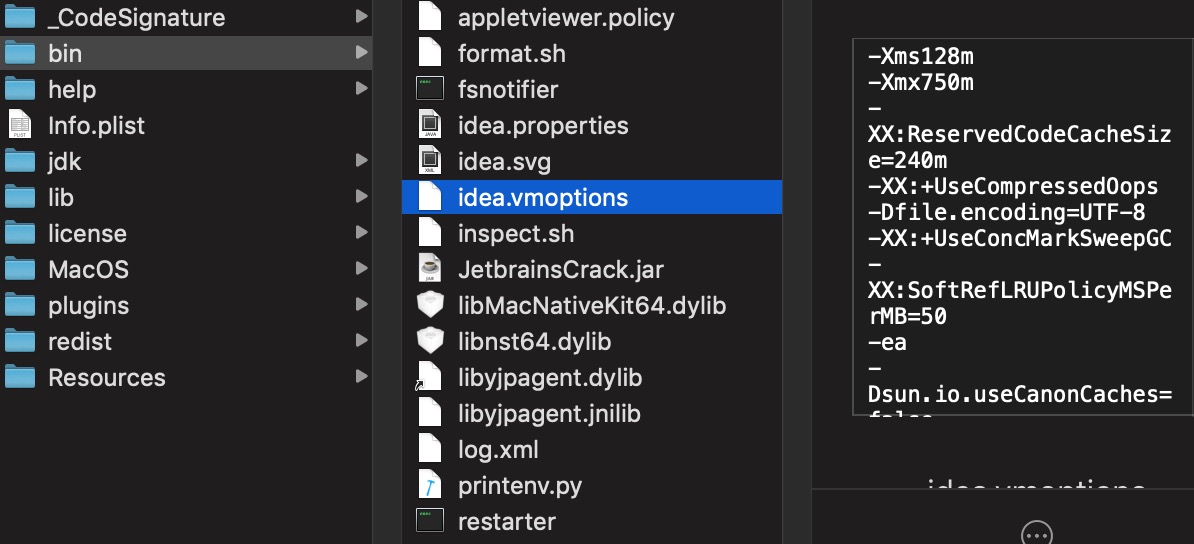1194x544 pixels.
Task: Select the JetbrainsCrack.jar file icon
Action: [x=429, y=269]
